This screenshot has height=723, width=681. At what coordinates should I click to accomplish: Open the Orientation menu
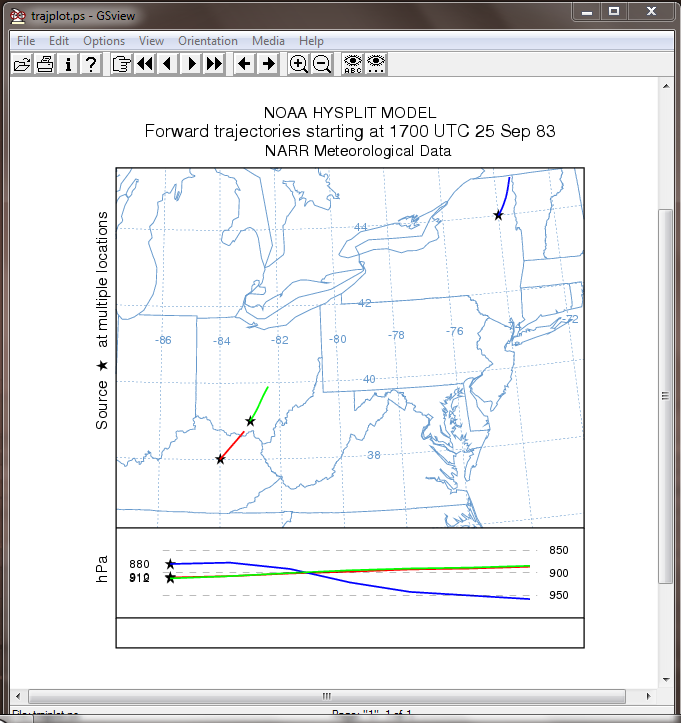coord(208,41)
